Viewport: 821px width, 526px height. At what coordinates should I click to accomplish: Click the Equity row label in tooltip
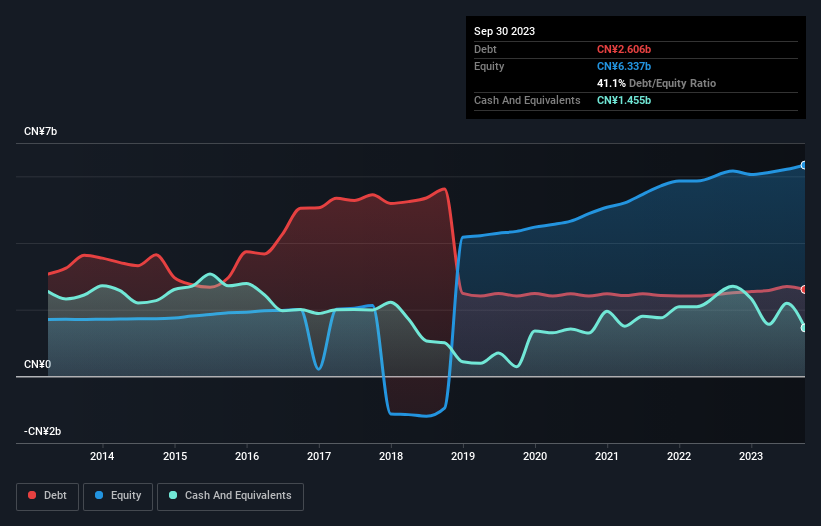click(489, 66)
